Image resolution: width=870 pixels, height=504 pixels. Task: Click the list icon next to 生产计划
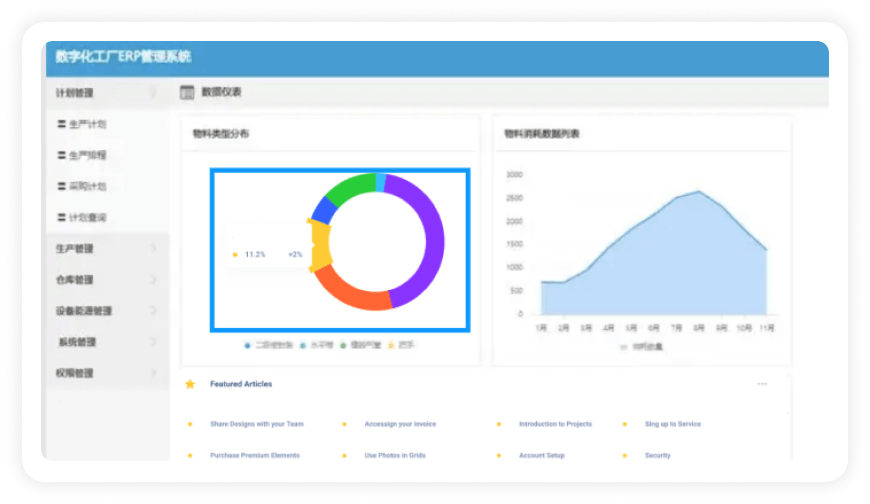(x=62, y=125)
